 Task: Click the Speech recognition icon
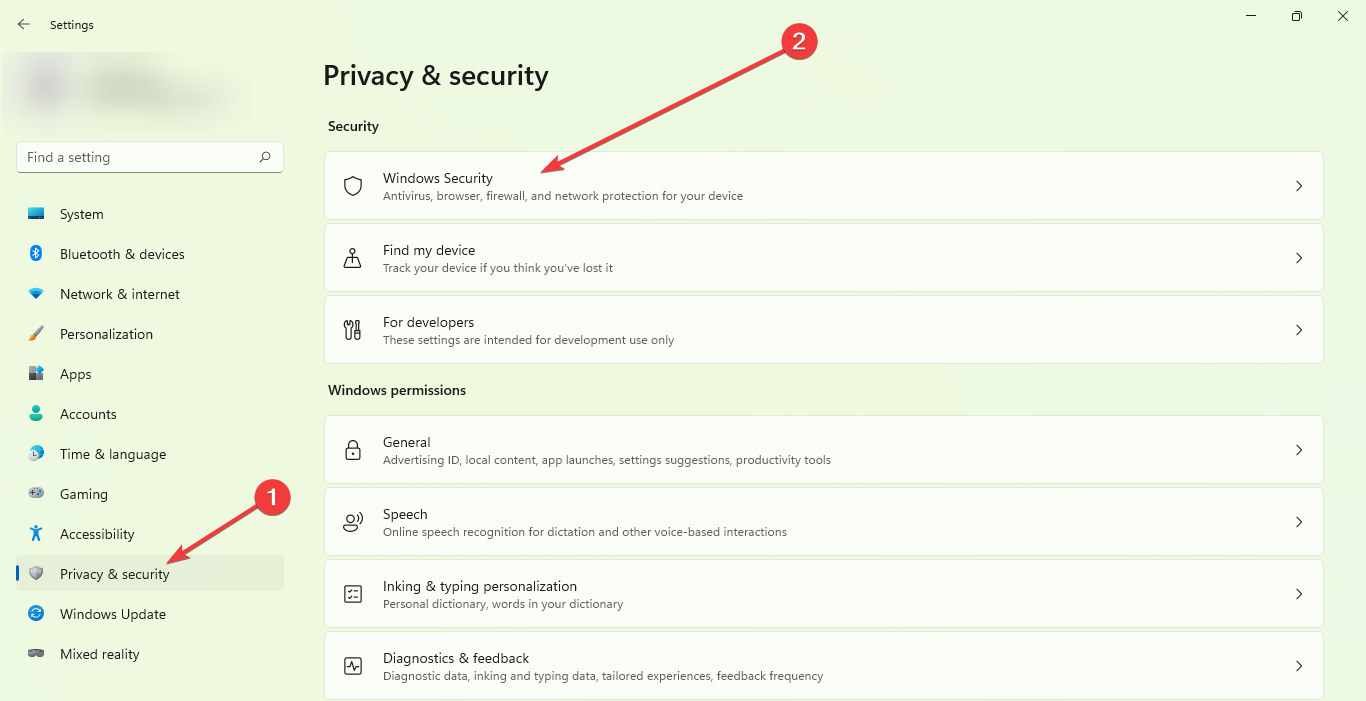tap(352, 522)
